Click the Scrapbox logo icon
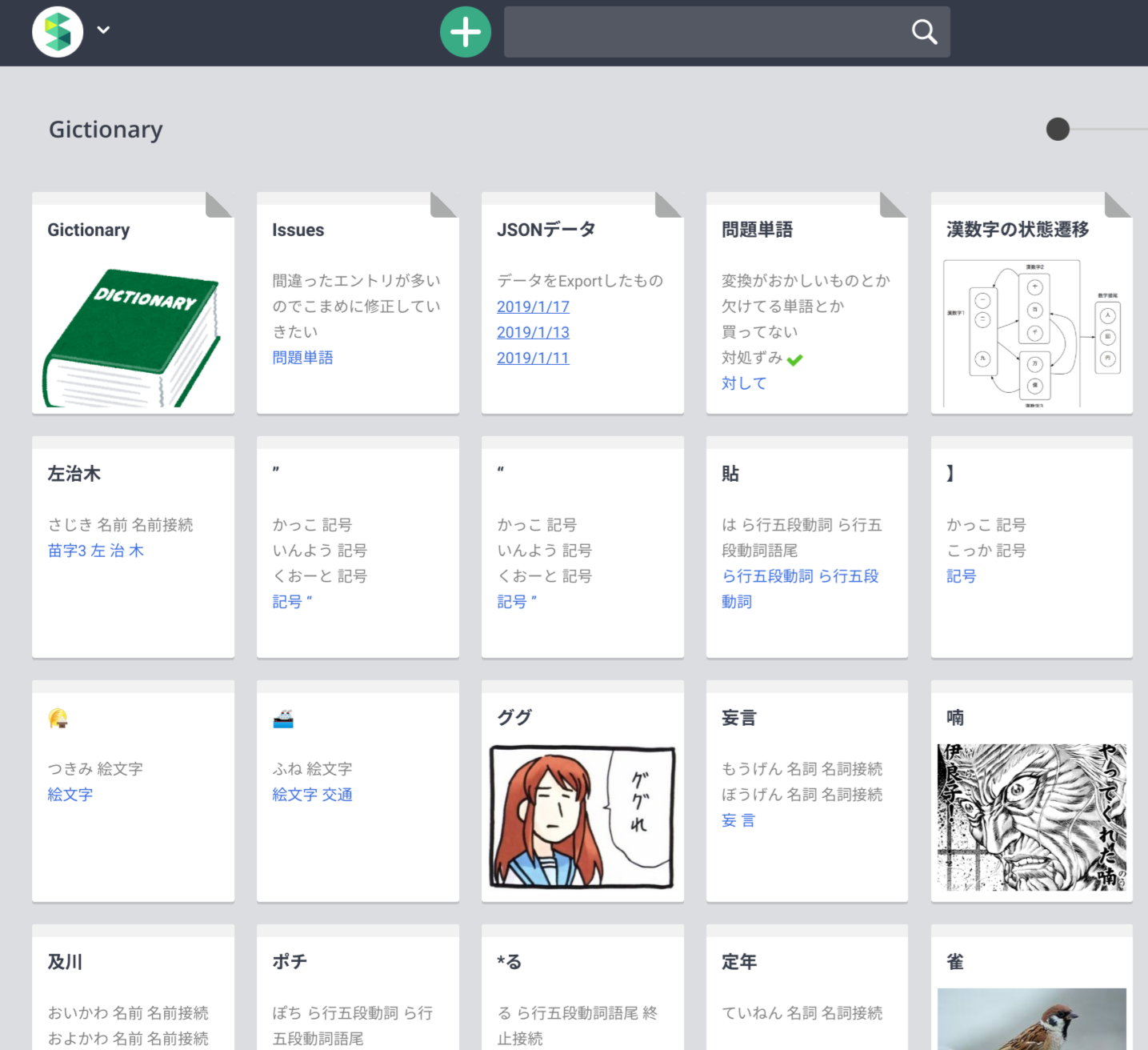This screenshot has width=1148, height=1050. (x=58, y=32)
